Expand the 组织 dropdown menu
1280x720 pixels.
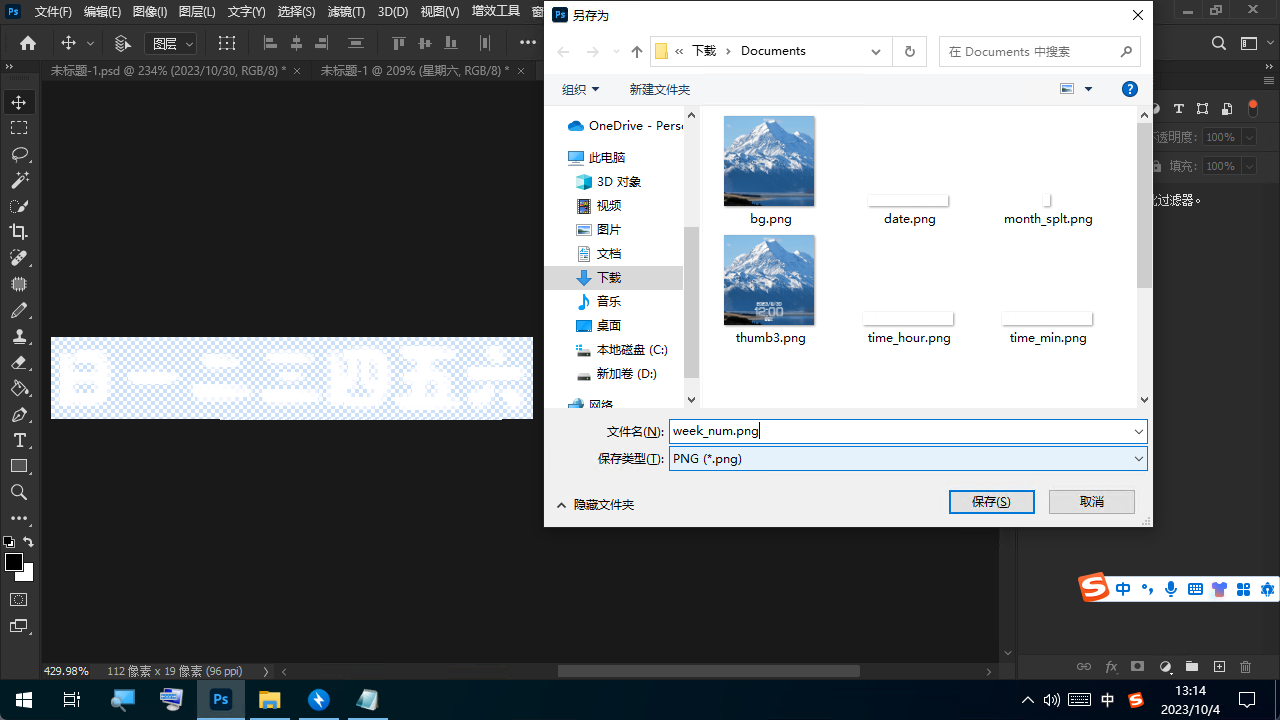(x=580, y=89)
